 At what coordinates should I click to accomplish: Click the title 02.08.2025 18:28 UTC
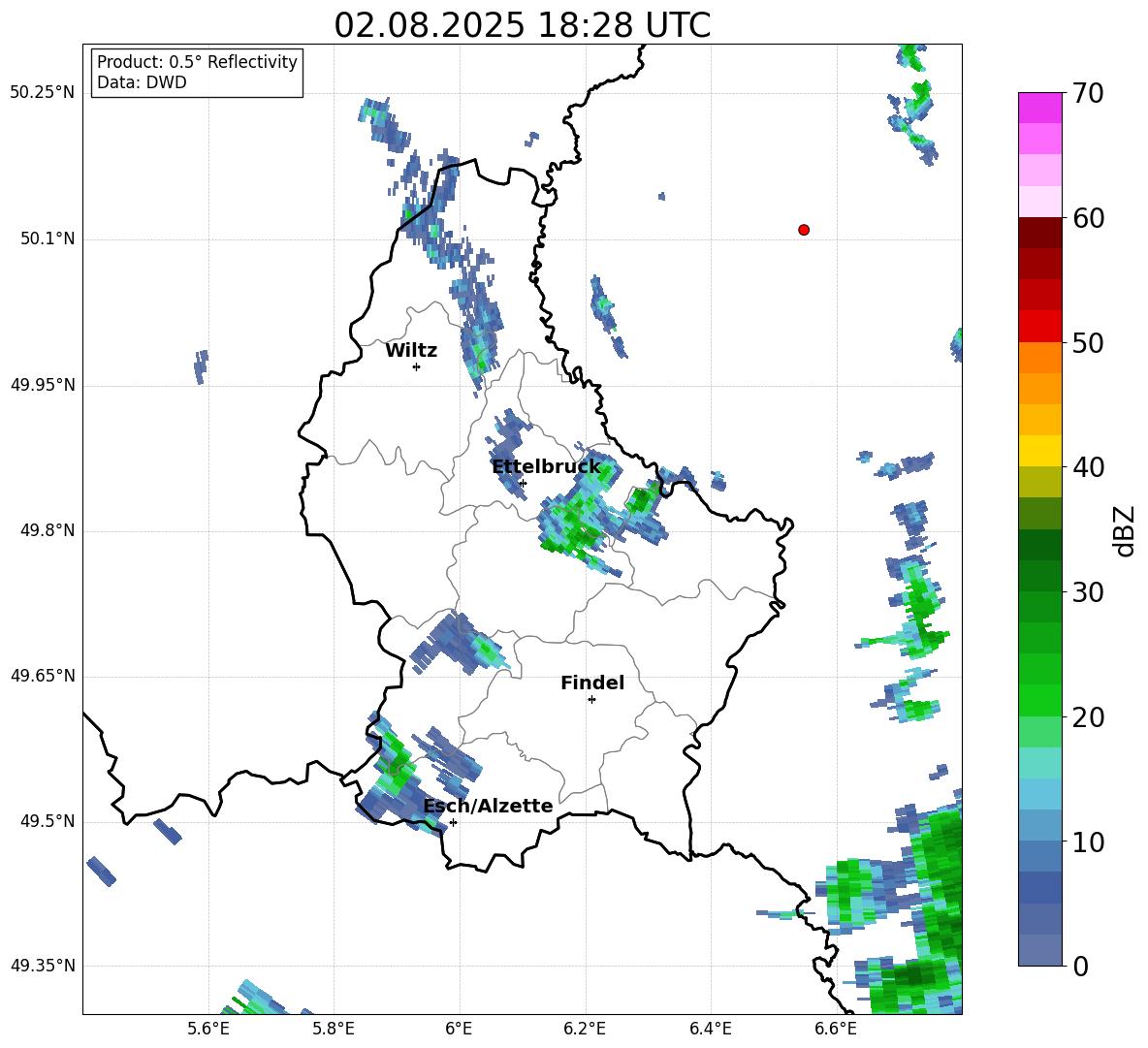[523, 25]
